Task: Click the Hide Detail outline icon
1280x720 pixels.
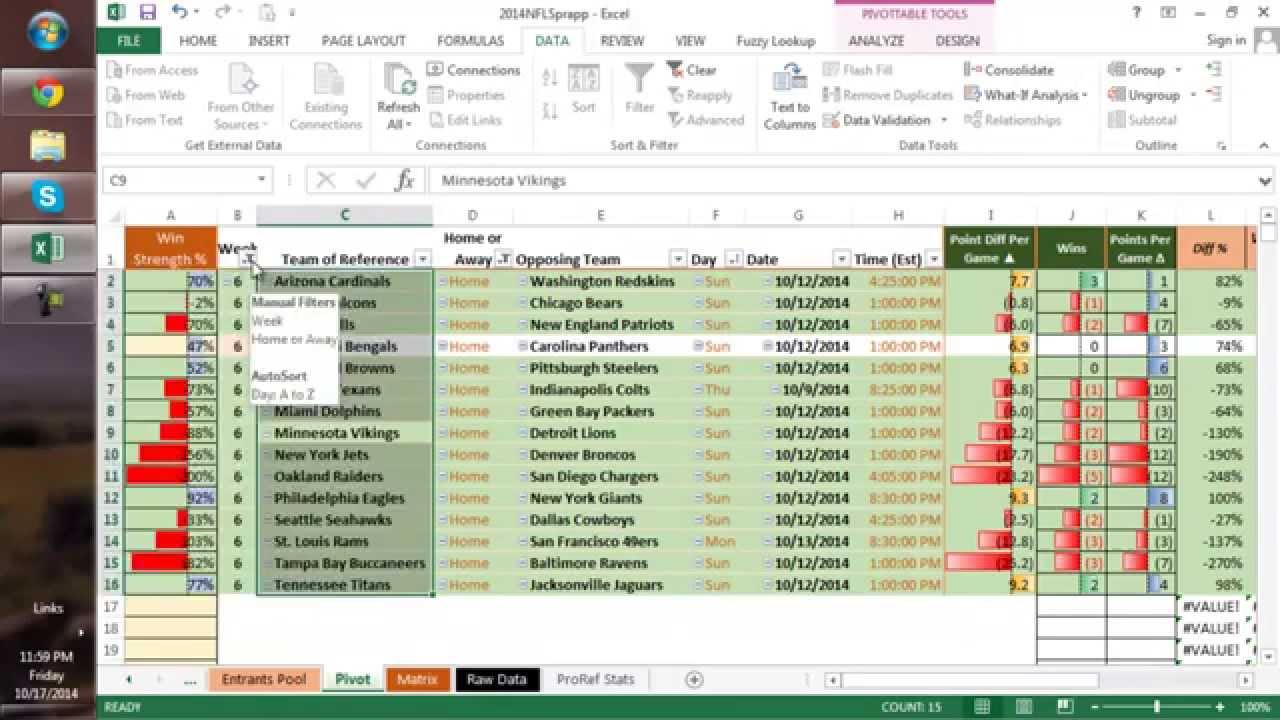Action: click(x=1214, y=94)
